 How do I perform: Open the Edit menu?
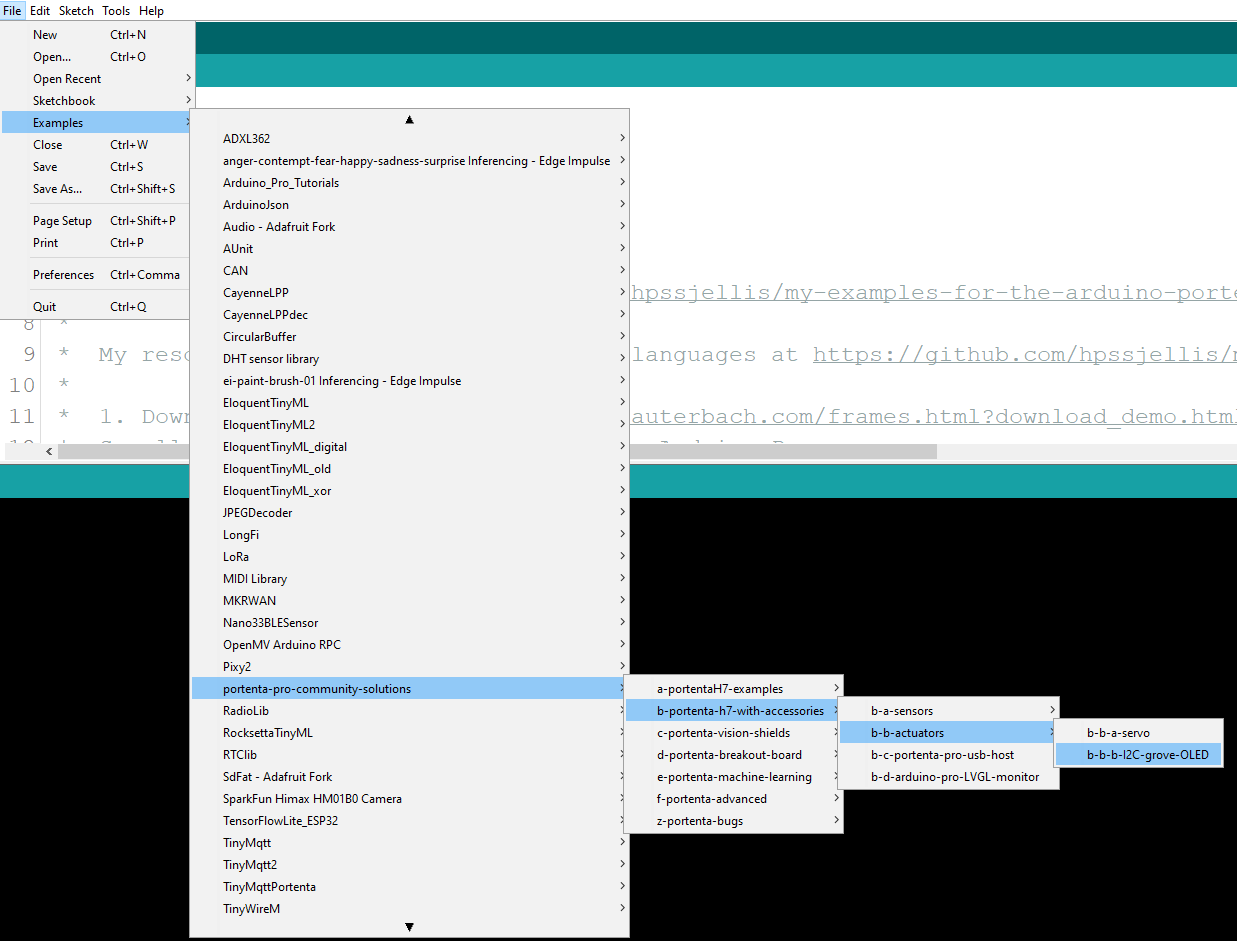click(40, 11)
